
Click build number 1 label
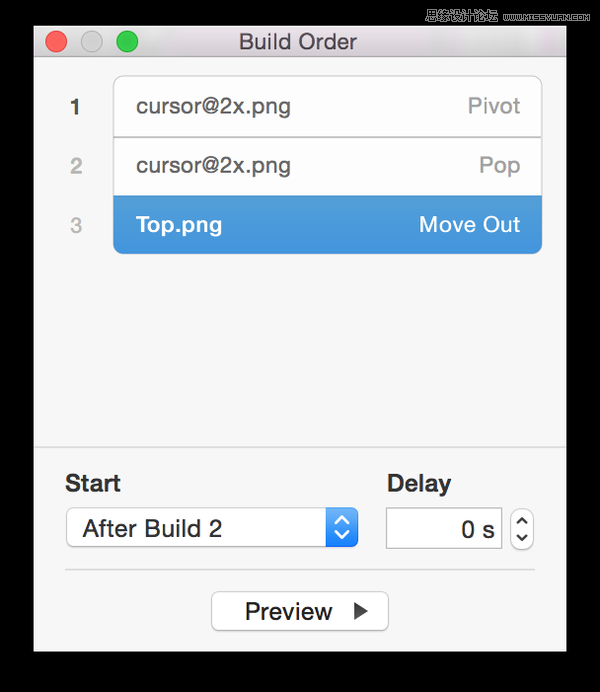point(75,107)
